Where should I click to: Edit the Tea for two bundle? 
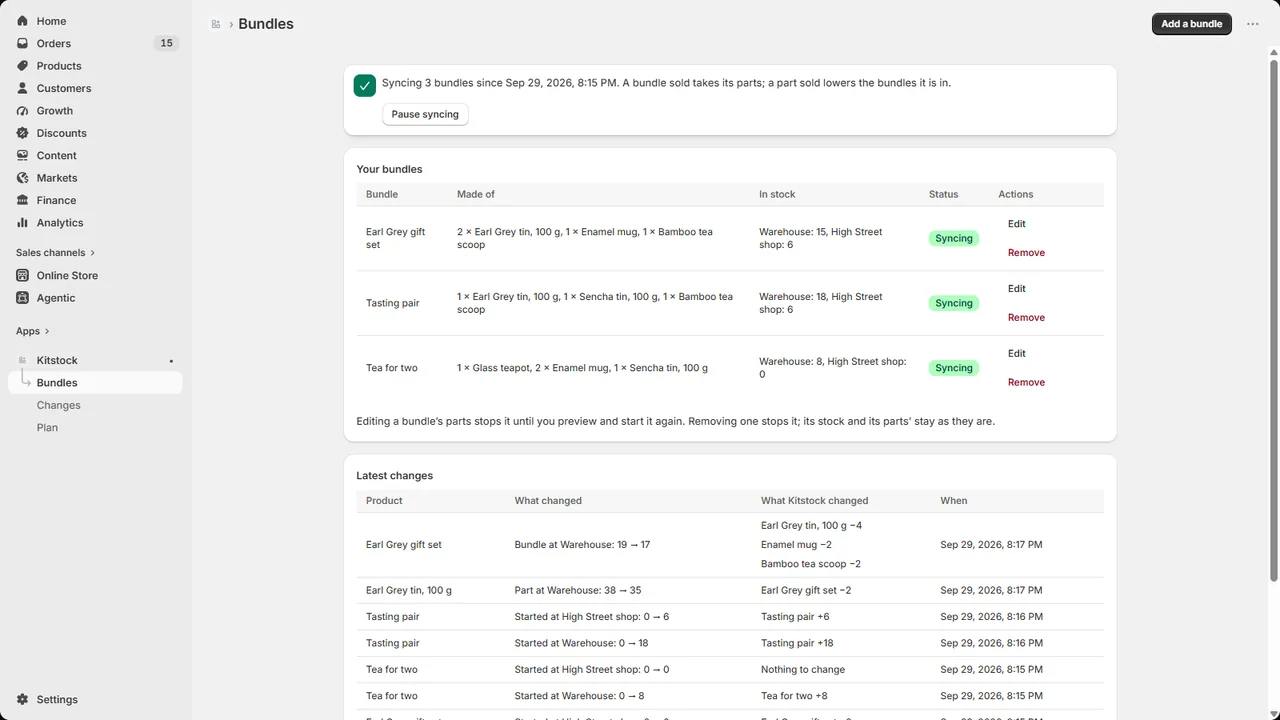pos(1017,354)
